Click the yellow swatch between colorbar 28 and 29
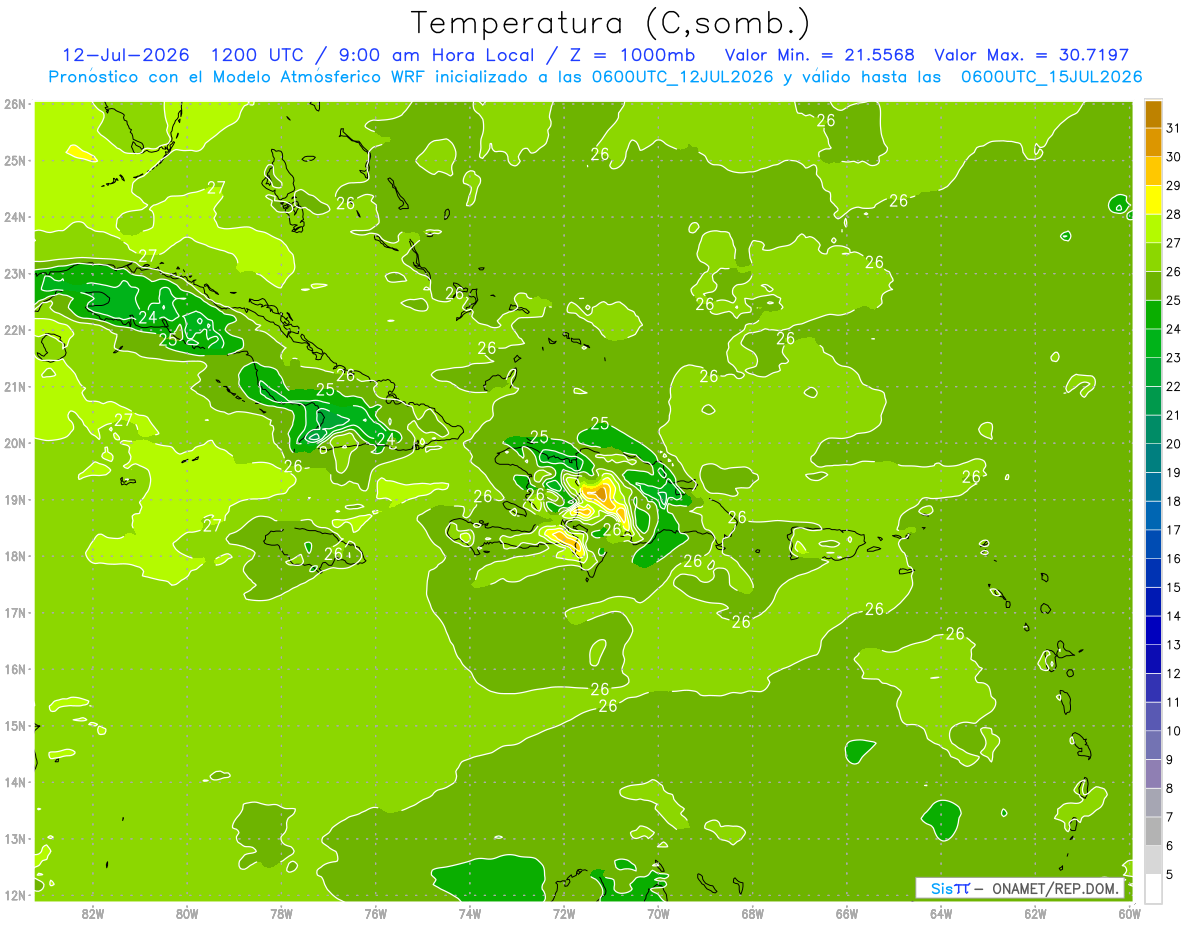Screen dimensions: 1200x927 [1153, 199]
